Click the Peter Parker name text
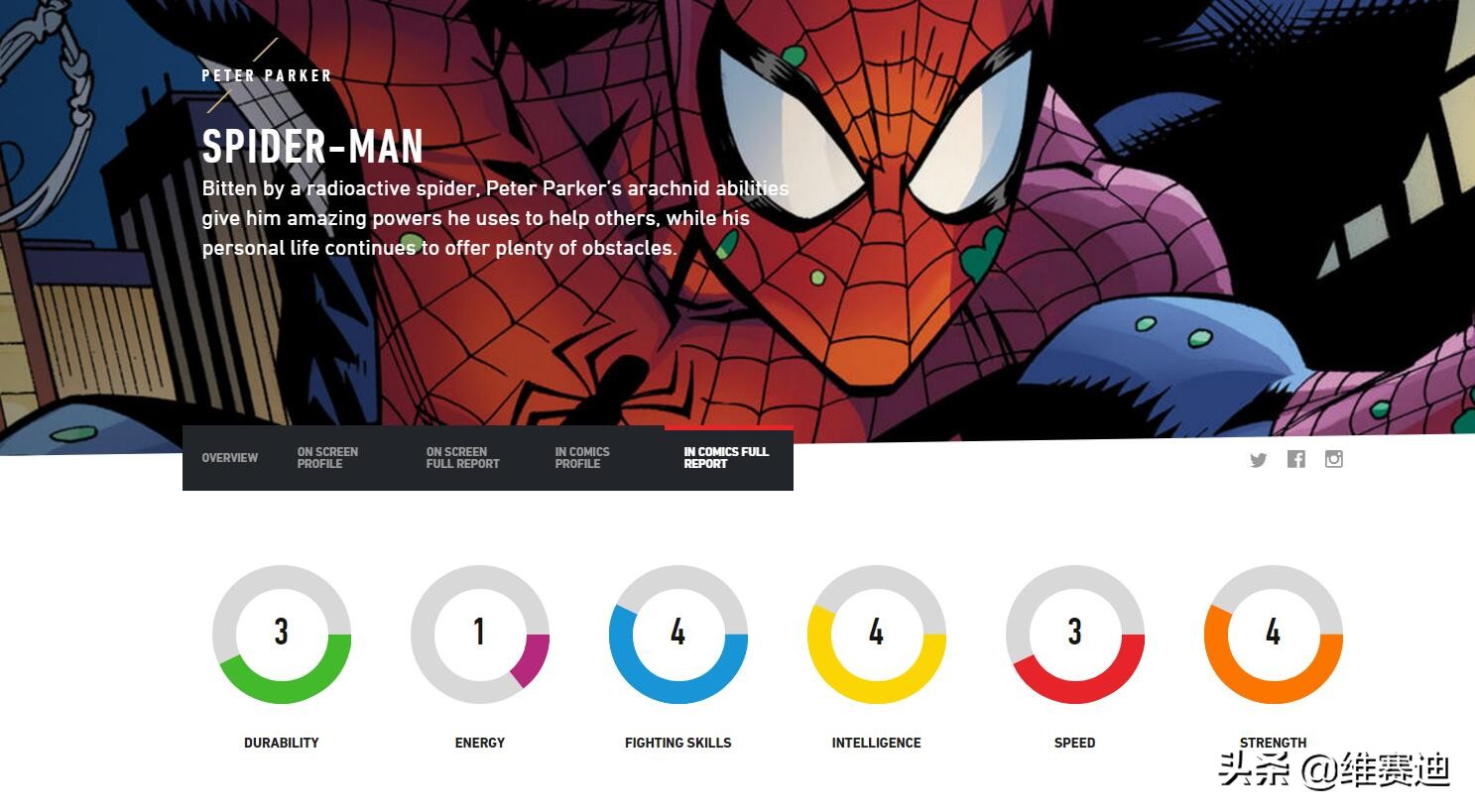 267,75
